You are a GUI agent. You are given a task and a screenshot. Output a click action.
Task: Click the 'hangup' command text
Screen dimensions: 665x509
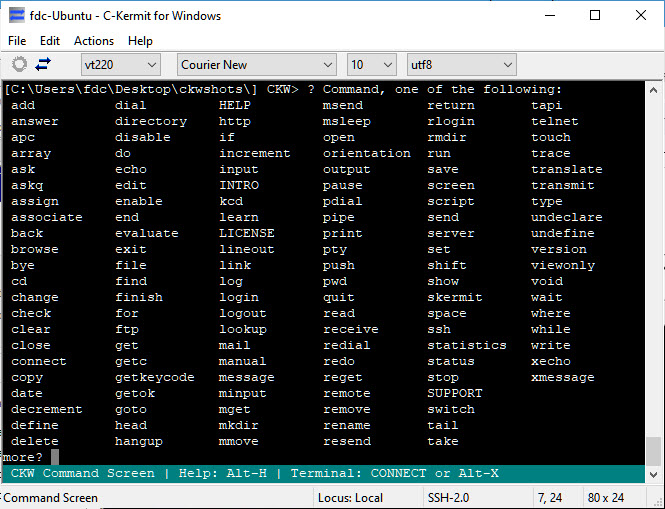click(x=139, y=442)
